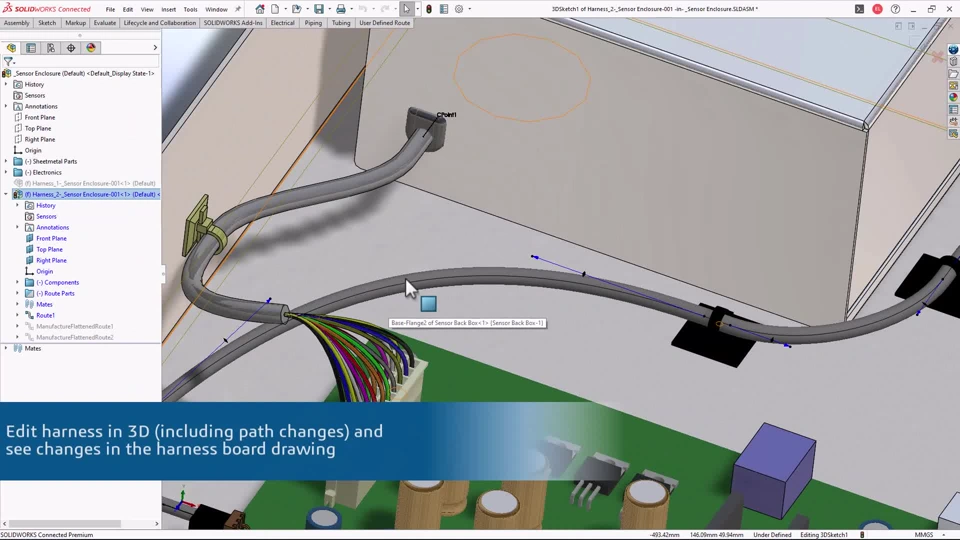Pin the menu bar with pushpin
The width and height of the screenshot is (960, 540).
(x=238, y=9)
